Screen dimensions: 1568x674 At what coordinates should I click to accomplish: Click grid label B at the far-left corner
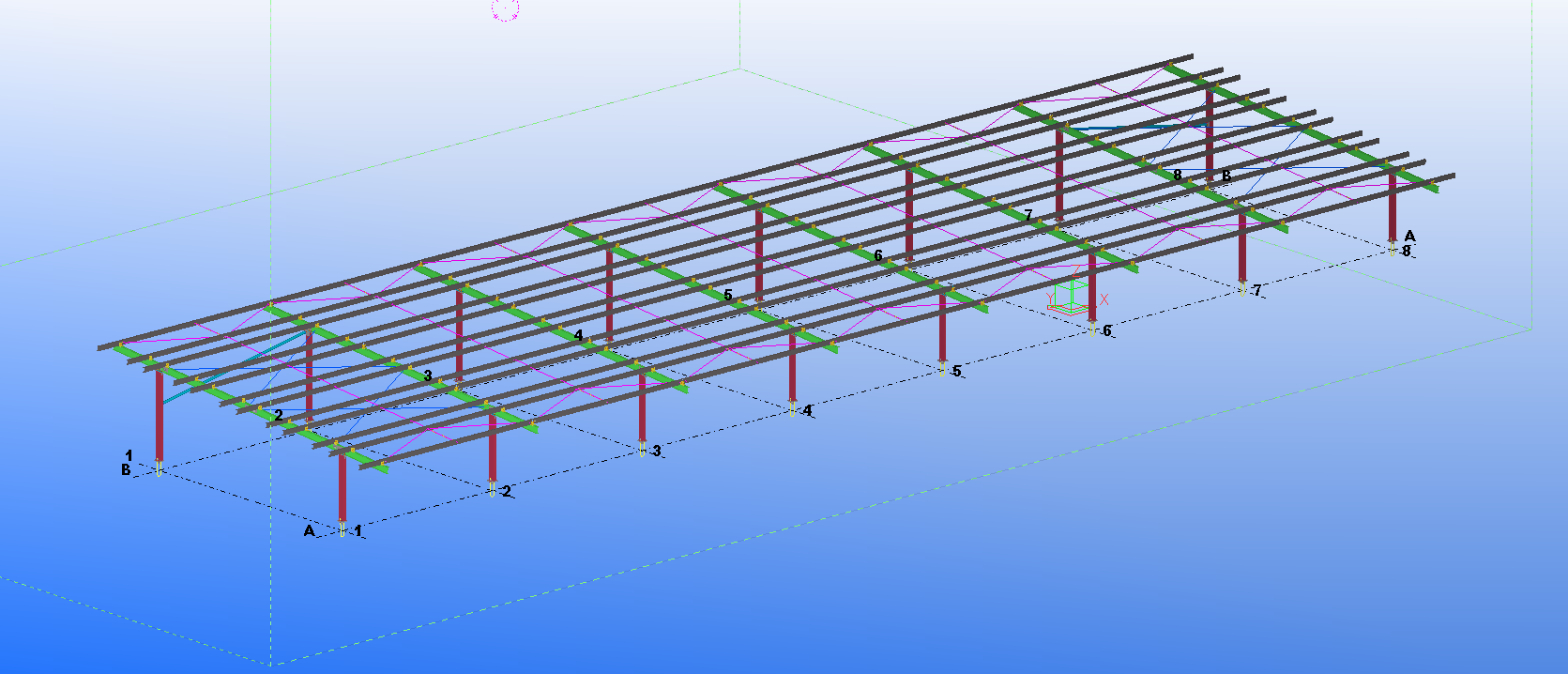(x=126, y=469)
